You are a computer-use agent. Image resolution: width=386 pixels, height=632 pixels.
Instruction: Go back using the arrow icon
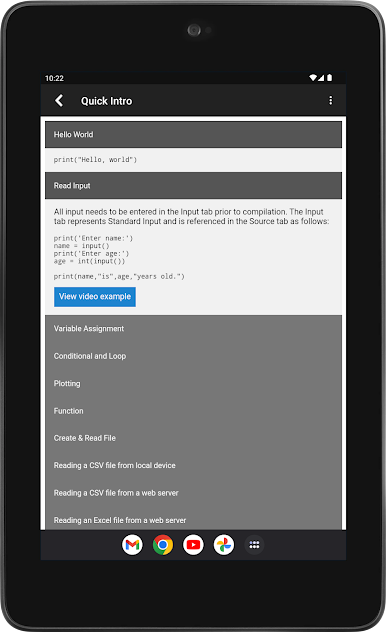coord(59,101)
